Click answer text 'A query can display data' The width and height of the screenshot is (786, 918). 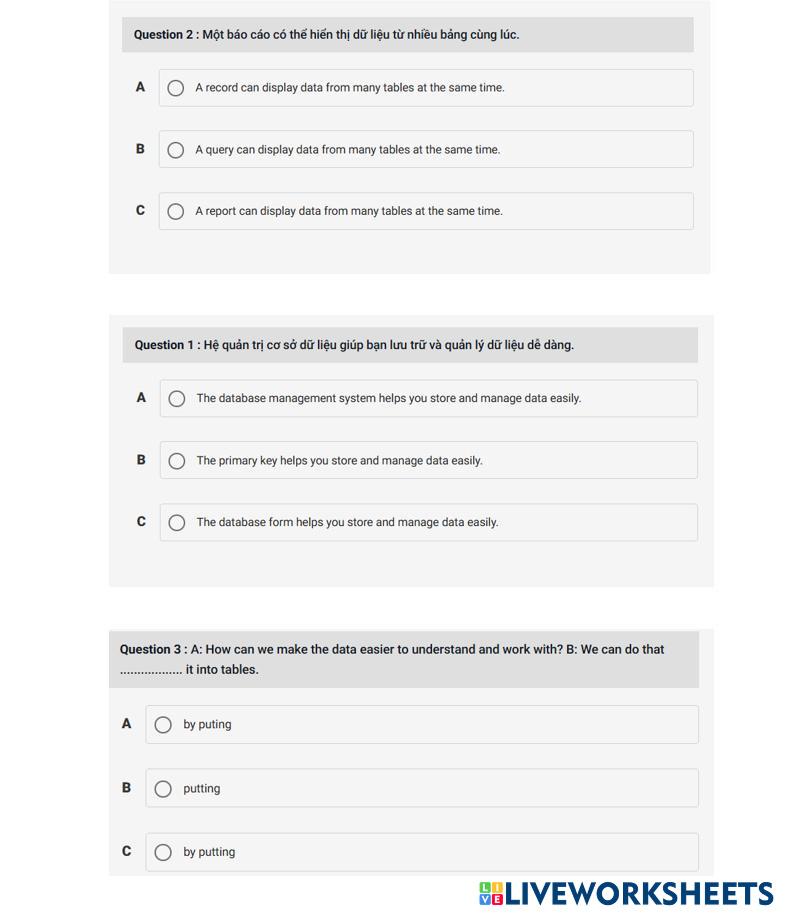(x=347, y=150)
